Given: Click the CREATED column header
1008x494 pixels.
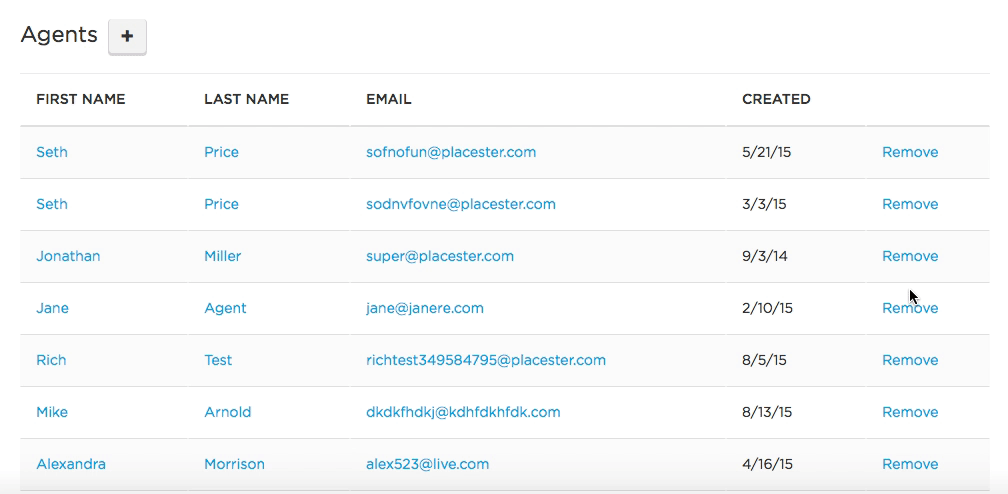Looking at the screenshot, I should pyautogui.click(x=776, y=100).
